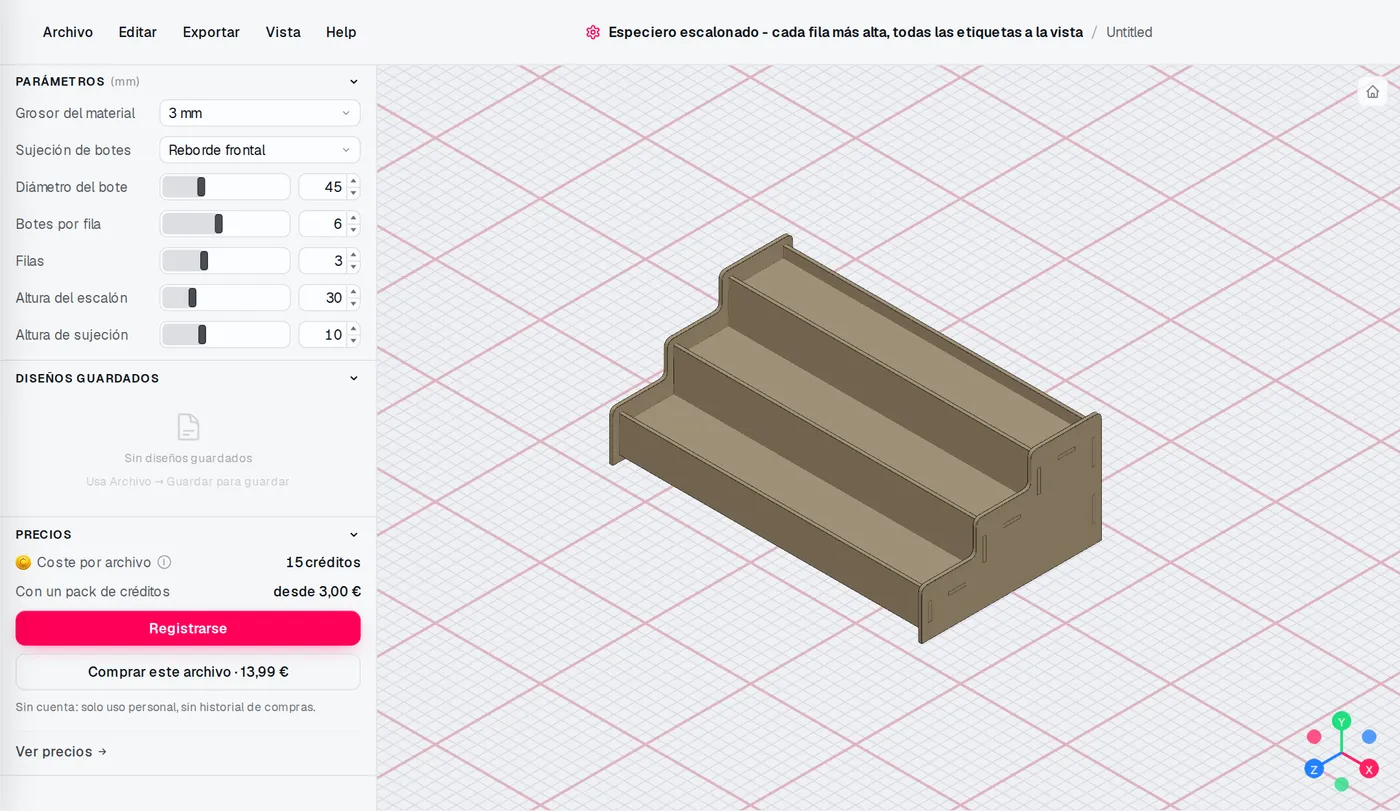Open the Editar menu

[x=138, y=32]
